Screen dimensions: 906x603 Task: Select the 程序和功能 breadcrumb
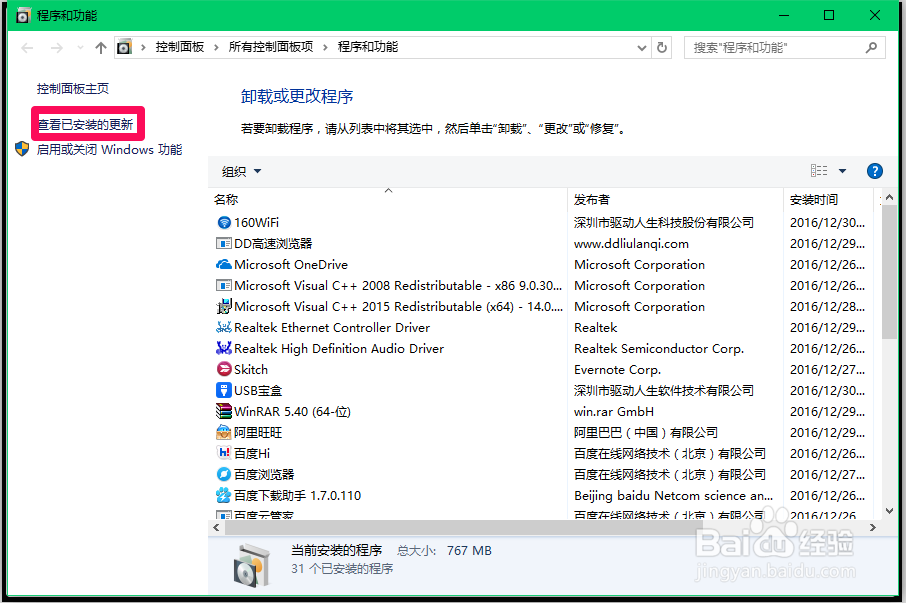[x=367, y=47]
